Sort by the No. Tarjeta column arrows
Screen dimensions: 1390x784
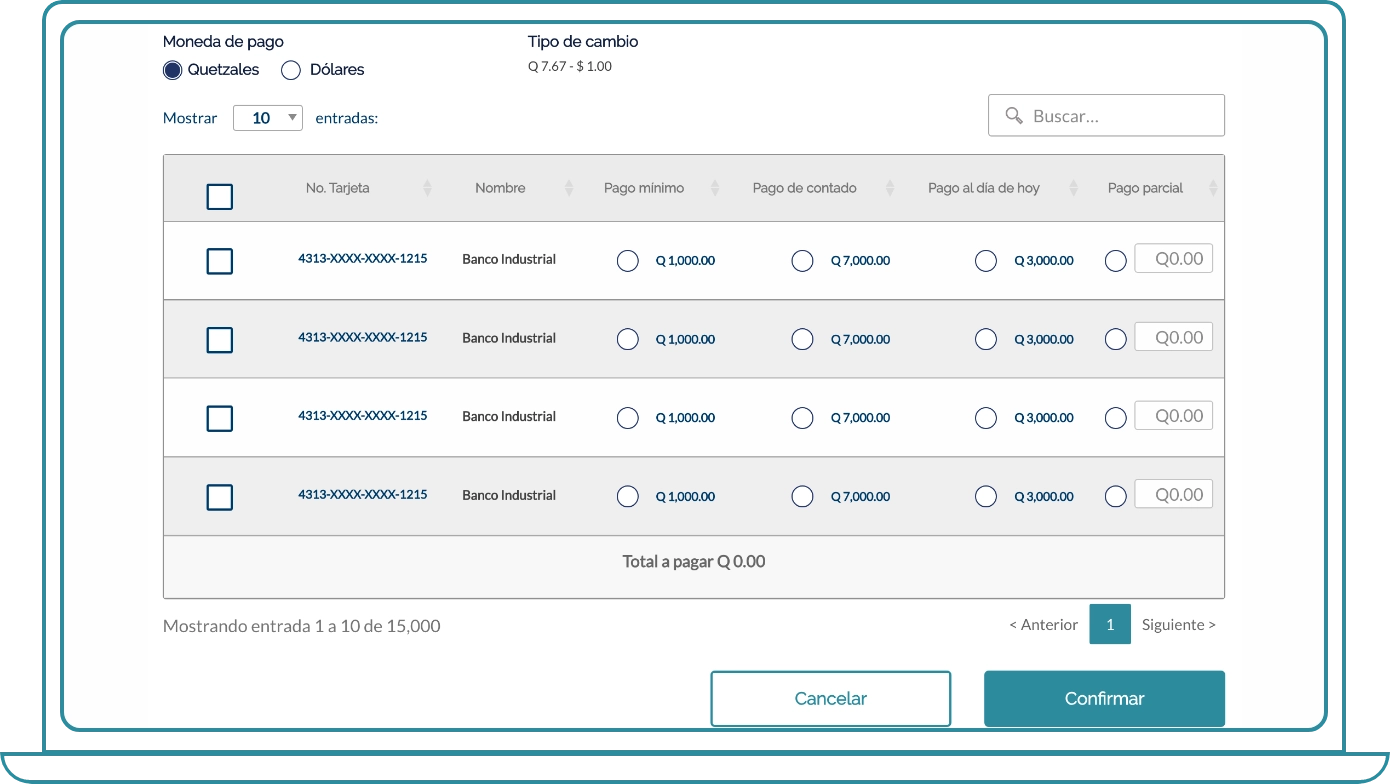pos(428,188)
